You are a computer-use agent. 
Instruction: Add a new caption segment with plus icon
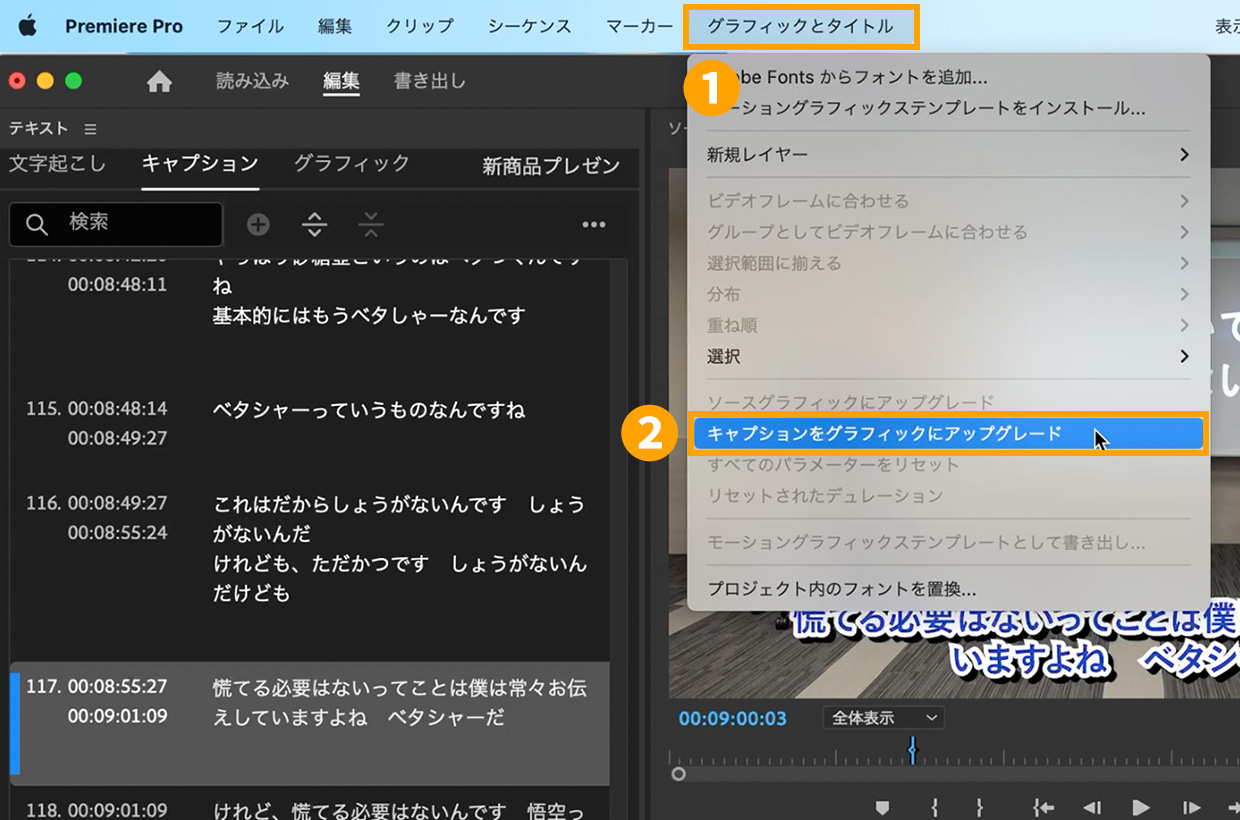click(x=258, y=225)
